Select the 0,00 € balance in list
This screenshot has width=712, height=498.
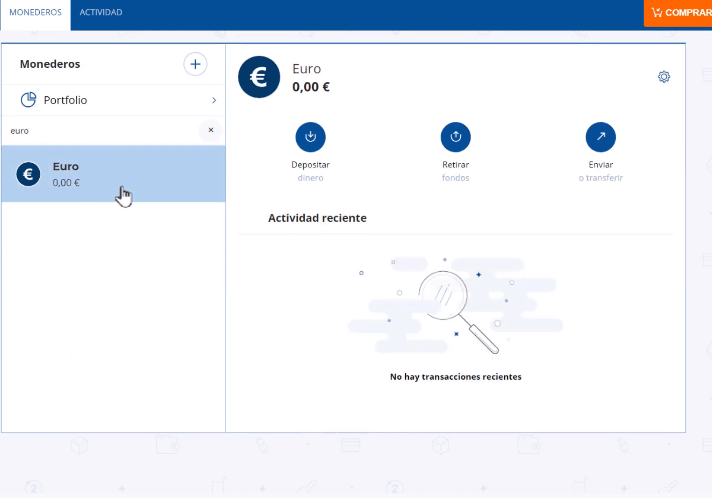pyautogui.click(x=66, y=183)
